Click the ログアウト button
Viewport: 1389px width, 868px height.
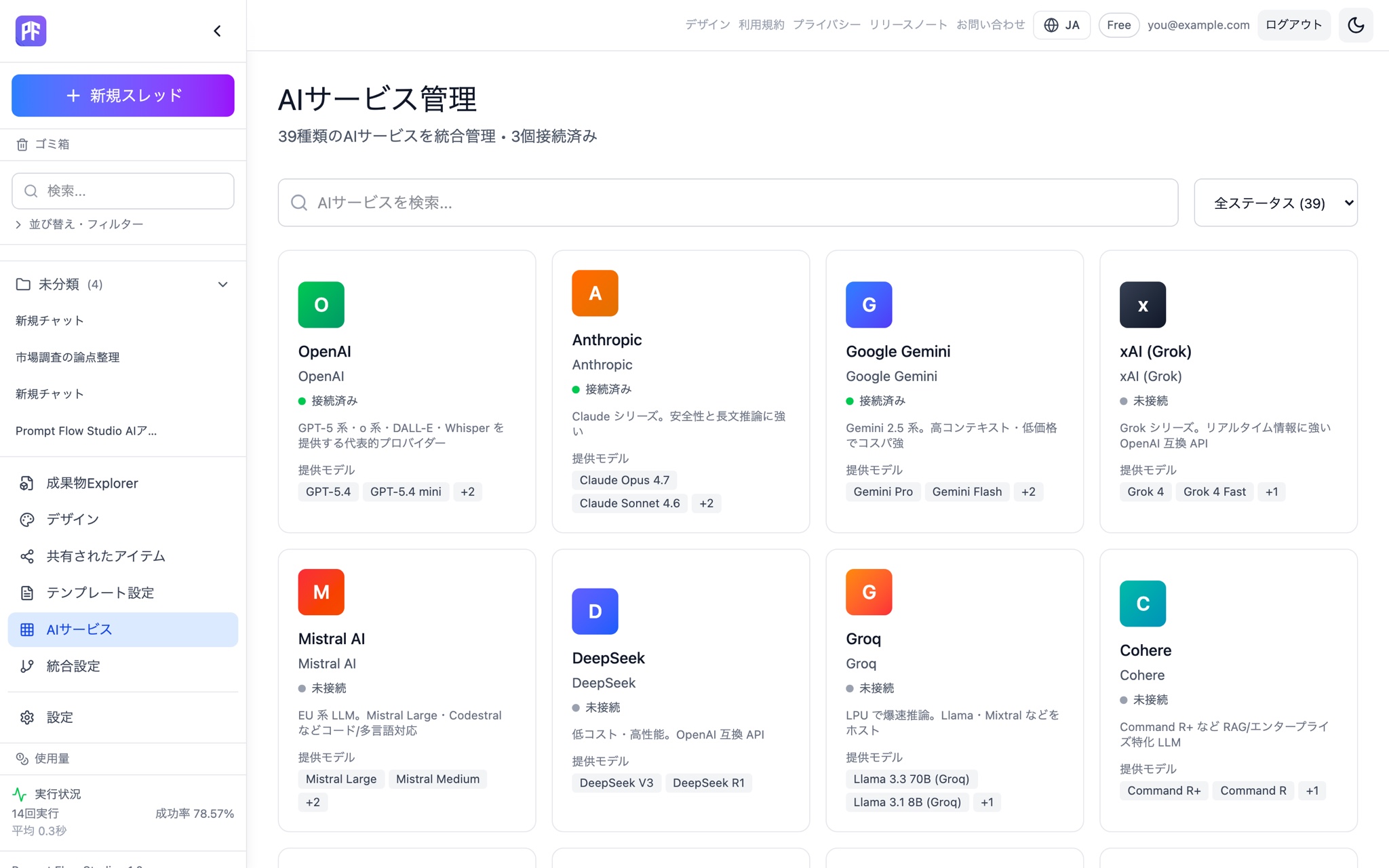pyautogui.click(x=1294, y=25)
